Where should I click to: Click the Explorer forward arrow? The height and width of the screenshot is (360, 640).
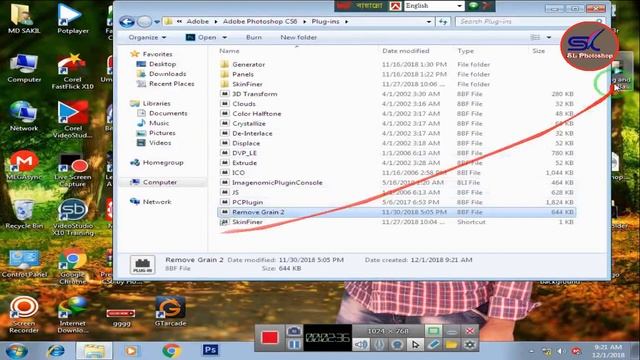(x=144, y=22)
